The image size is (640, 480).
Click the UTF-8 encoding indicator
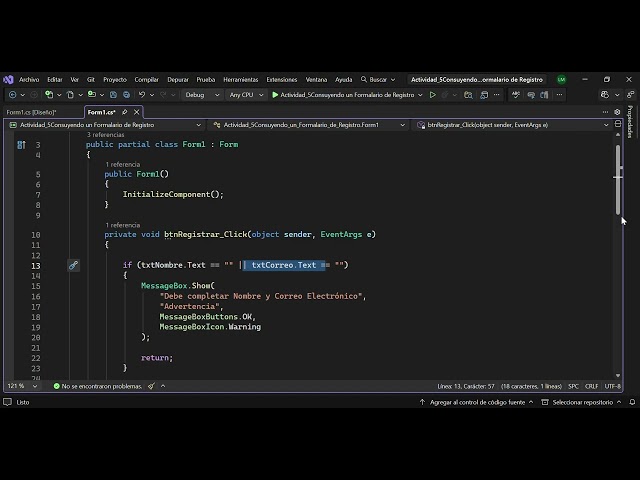pyautogui.click(x=613, y=386)
